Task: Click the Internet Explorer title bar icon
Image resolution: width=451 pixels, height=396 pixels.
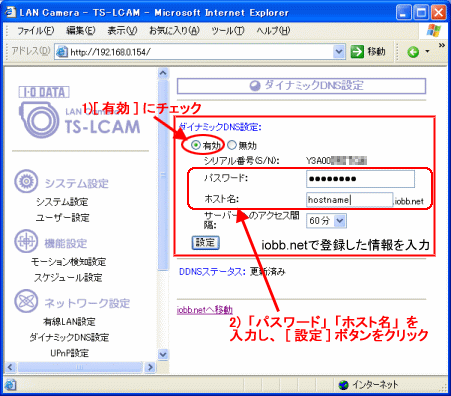Action: pos(10,12)
